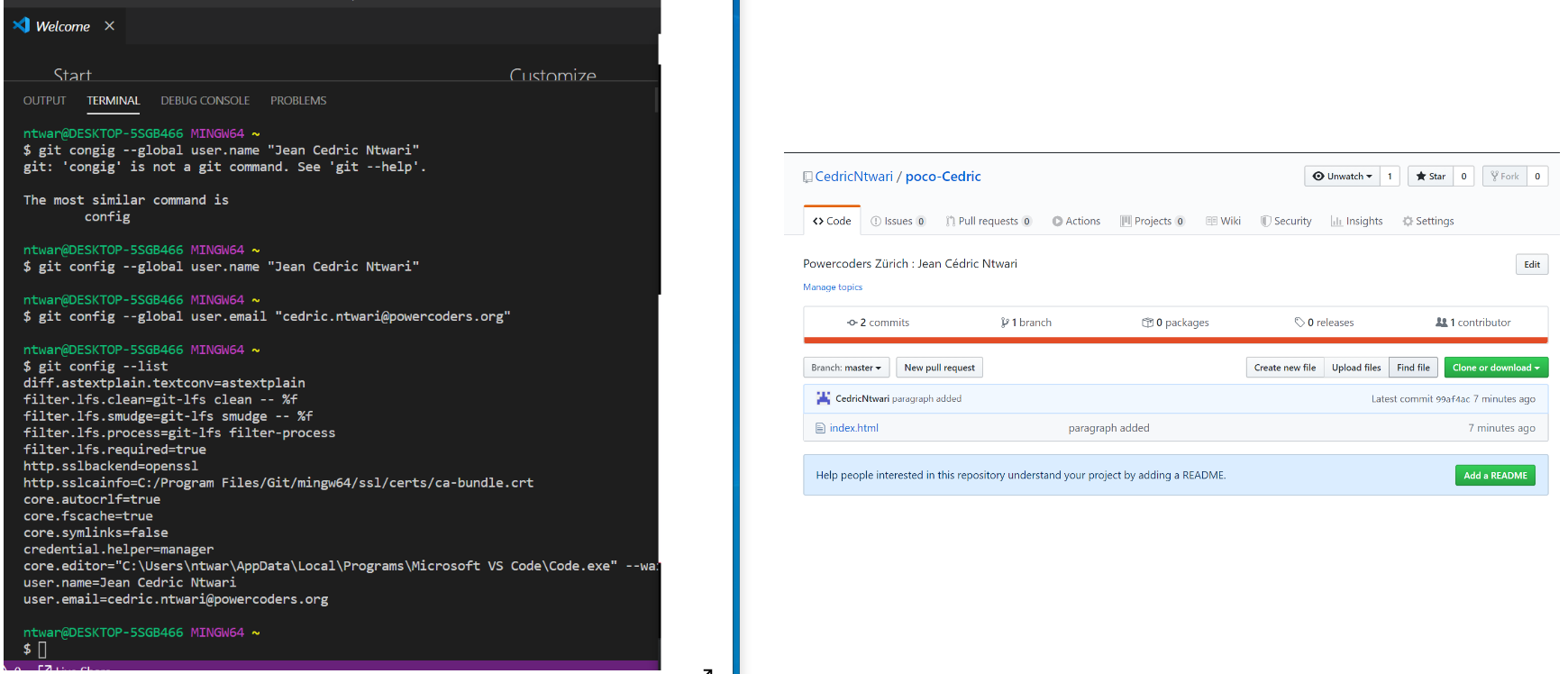The image size is (1568, 674).
Task: Open the Wiki tab
Action: (x=1224, y=221)
